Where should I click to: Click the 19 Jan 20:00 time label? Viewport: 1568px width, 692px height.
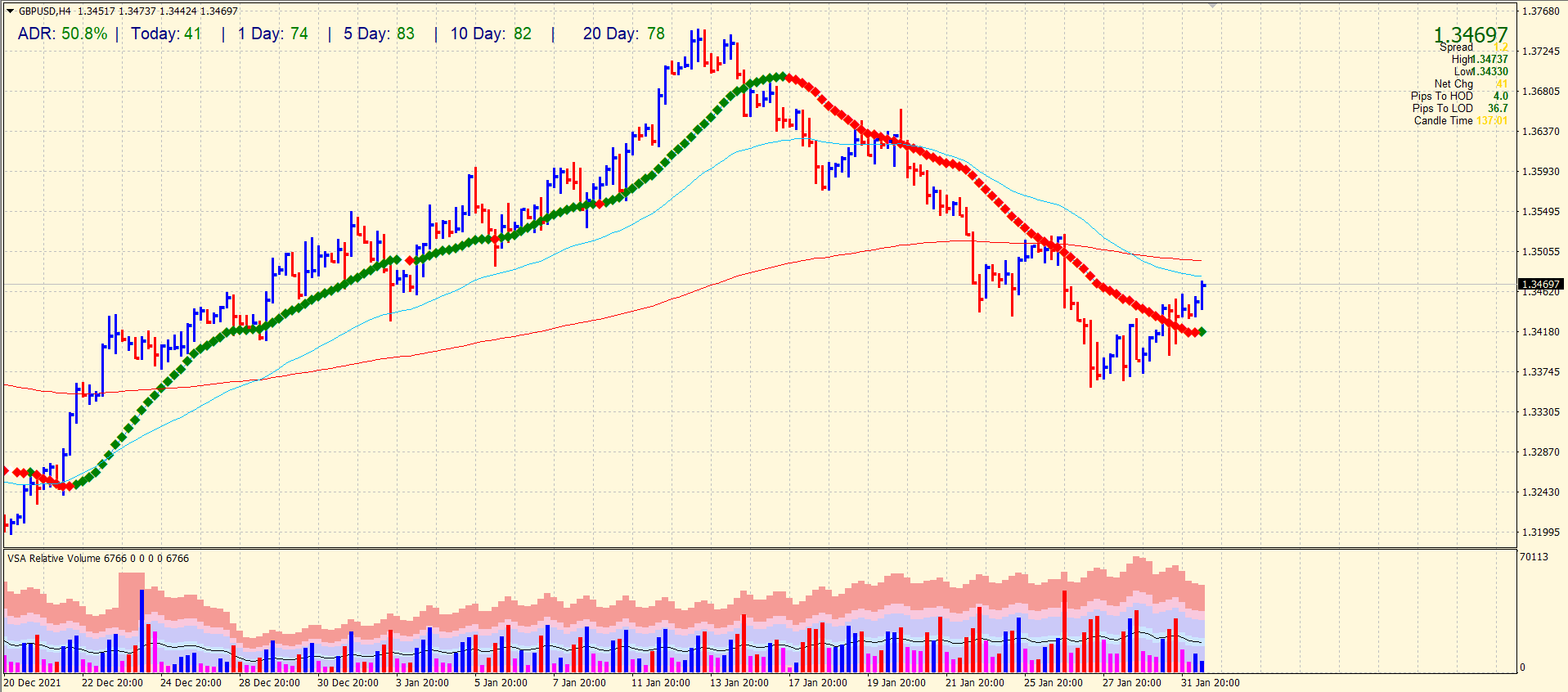[896, 682]
